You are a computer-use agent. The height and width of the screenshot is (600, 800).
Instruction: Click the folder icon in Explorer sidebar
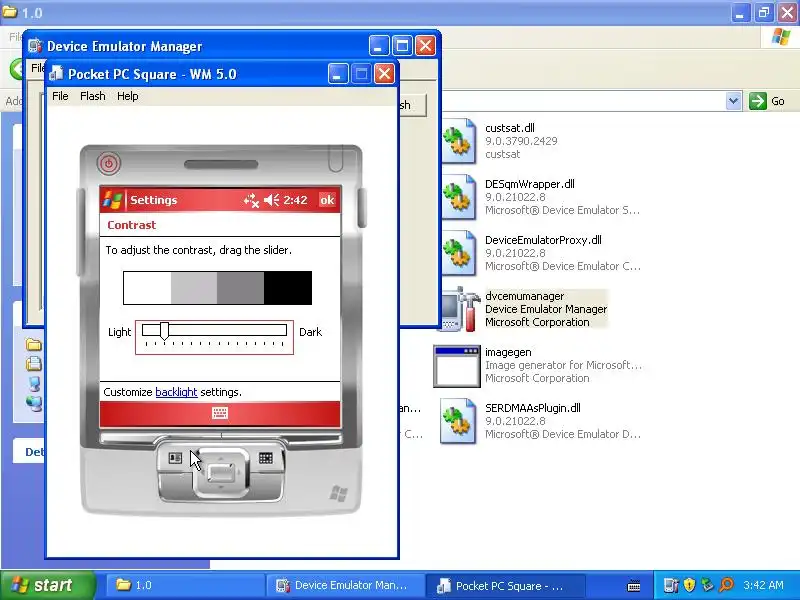[34, 345]
